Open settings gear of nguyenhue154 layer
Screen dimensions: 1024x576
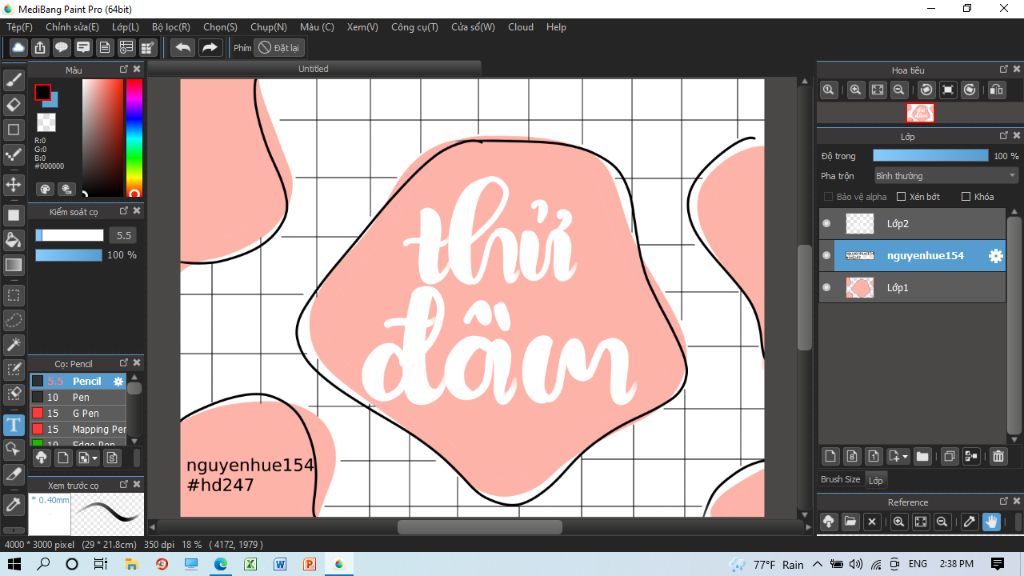pyautogui.click(x=995, y=256)
